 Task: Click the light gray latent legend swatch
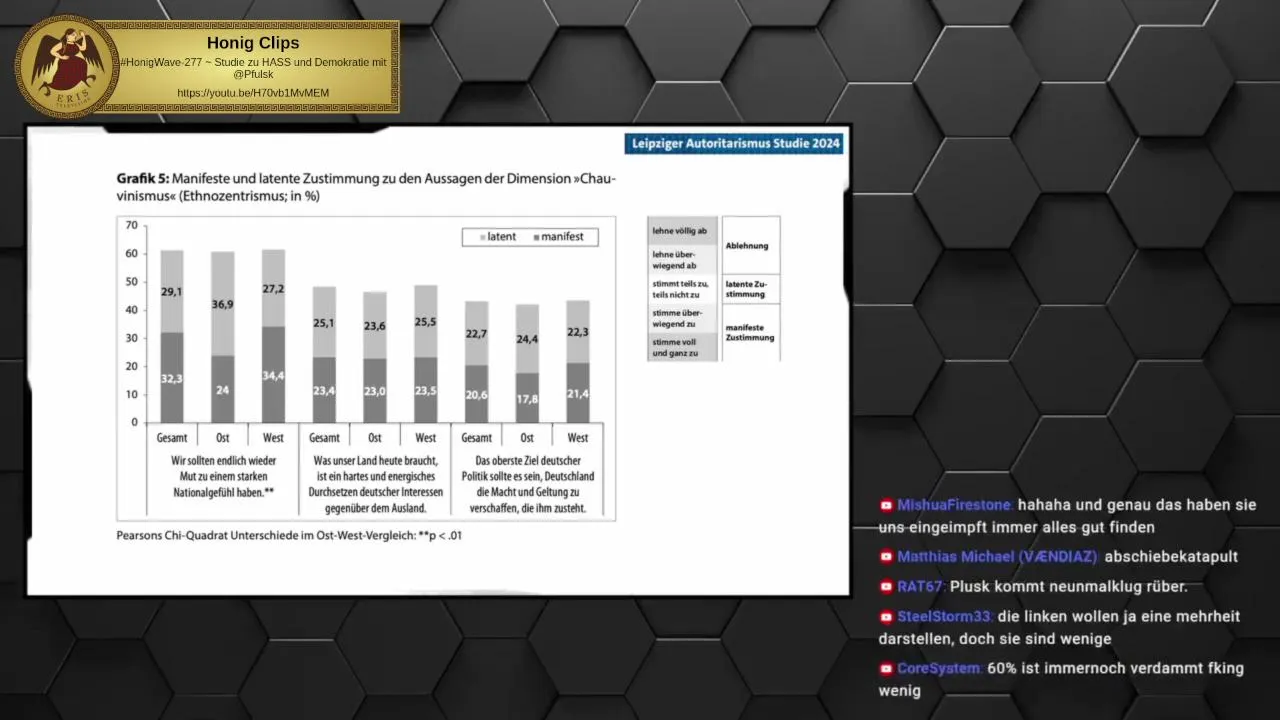[x=482, y=237]
